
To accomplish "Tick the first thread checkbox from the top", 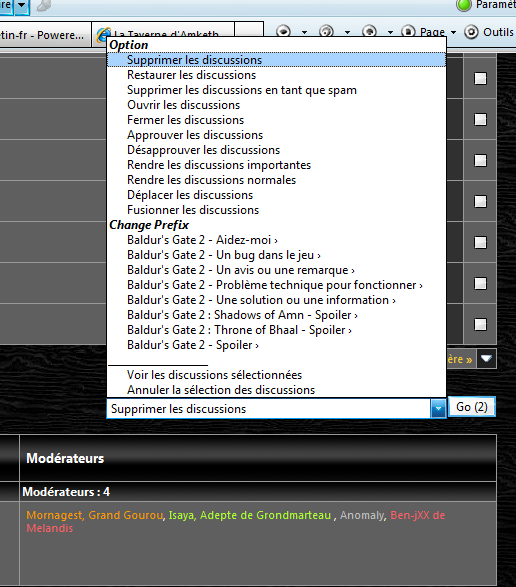I will pos(480,79).
